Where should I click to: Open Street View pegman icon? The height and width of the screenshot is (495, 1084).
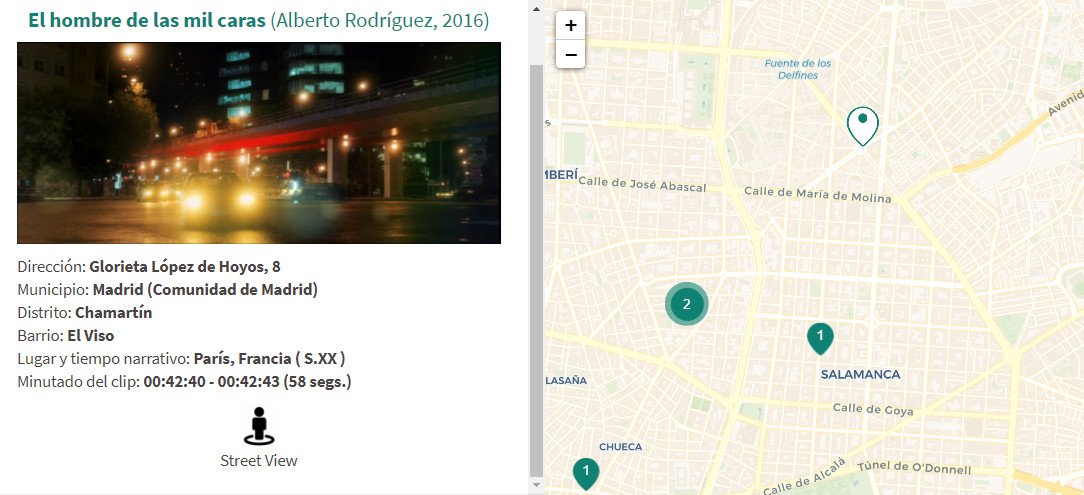[259, 426]
